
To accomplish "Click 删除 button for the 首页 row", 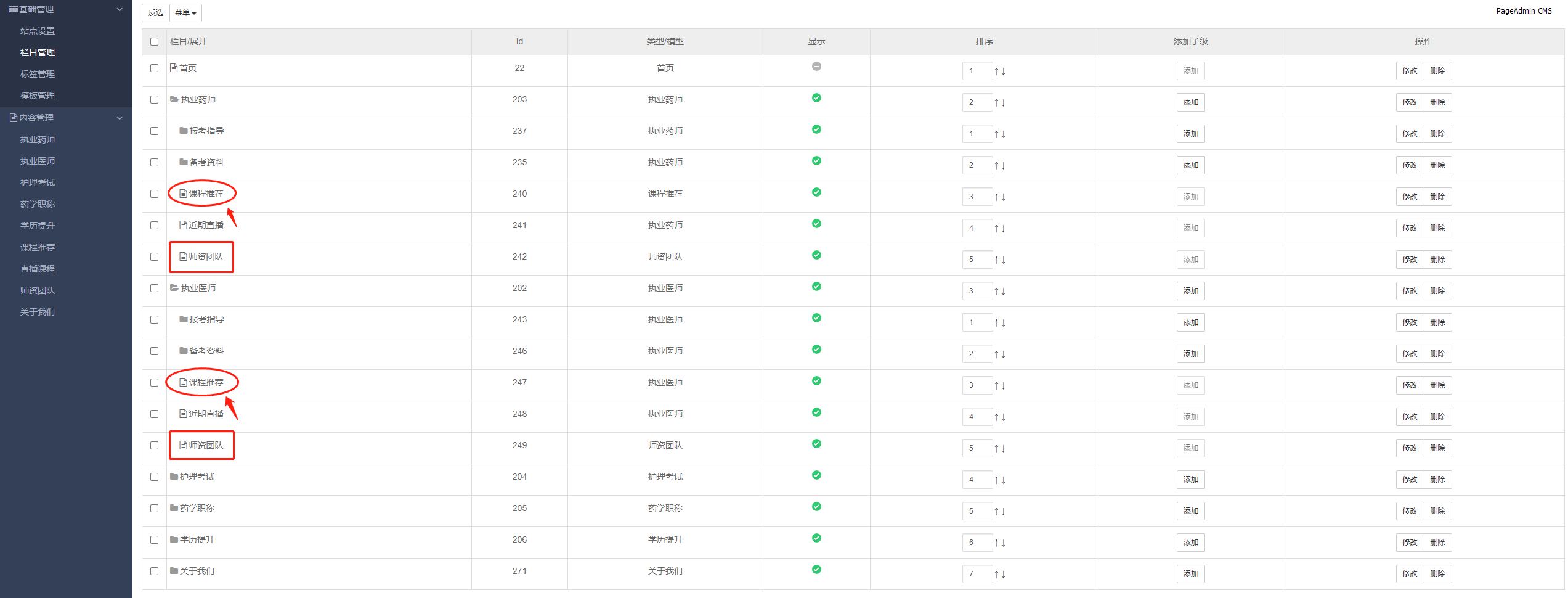I will (1437, 71).
